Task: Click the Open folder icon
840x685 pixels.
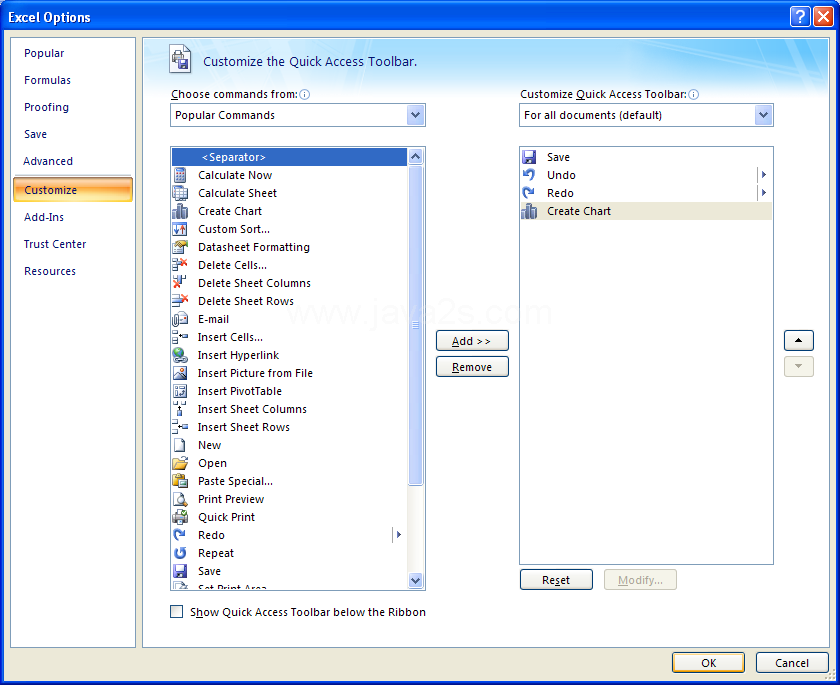Action: coord(180,463)
